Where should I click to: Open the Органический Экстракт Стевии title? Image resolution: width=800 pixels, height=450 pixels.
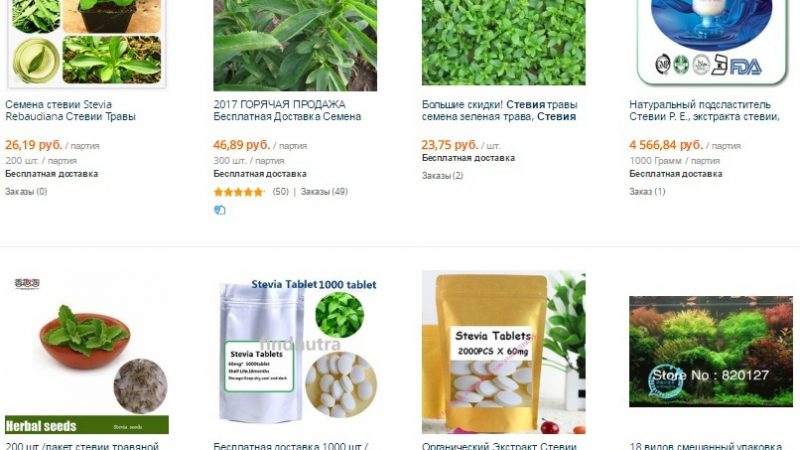[x=499, y=445]
